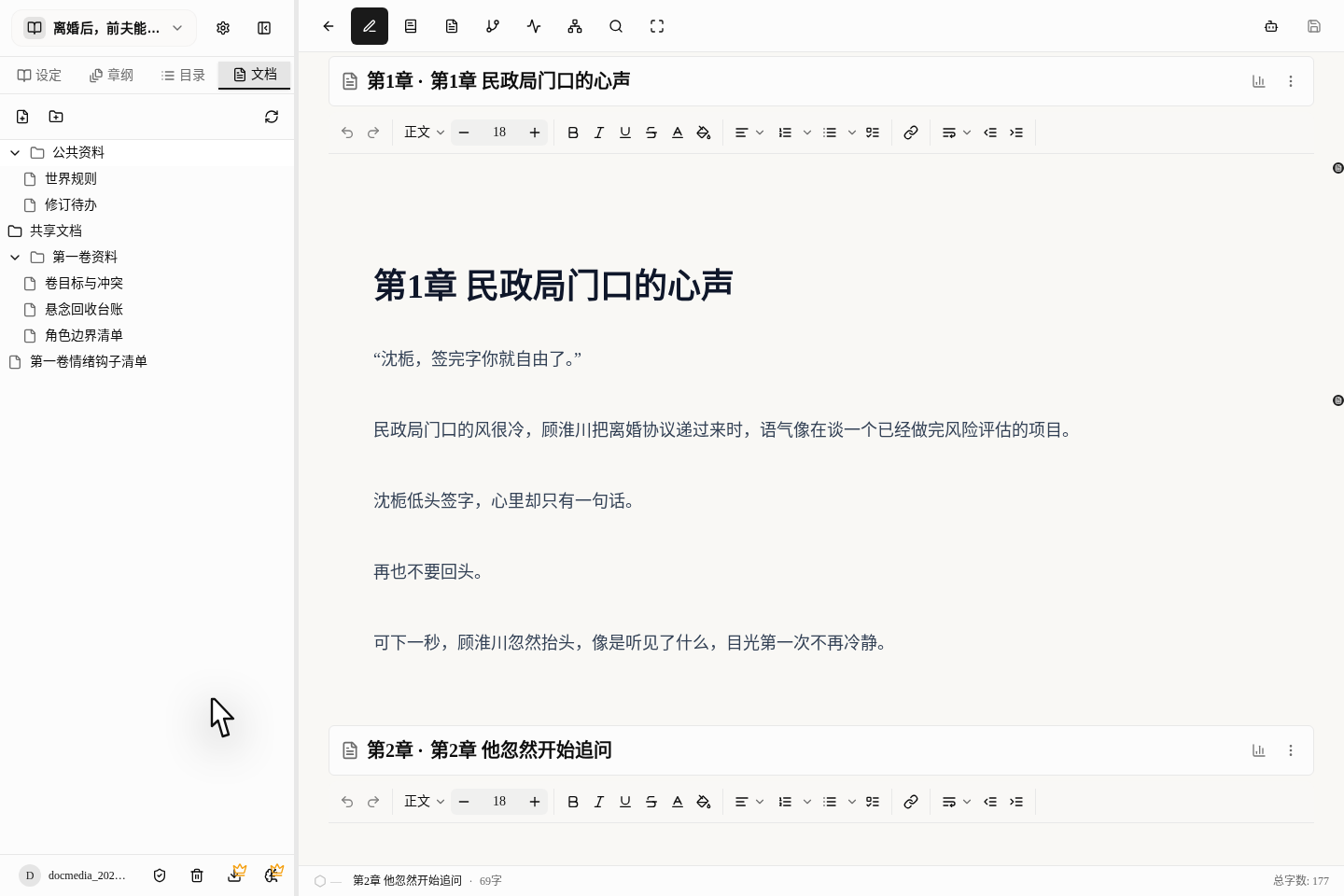The width and height of the screenshot is (1344, 896).
Task: Click the new document icon in the sidebar
Action: 21,117
